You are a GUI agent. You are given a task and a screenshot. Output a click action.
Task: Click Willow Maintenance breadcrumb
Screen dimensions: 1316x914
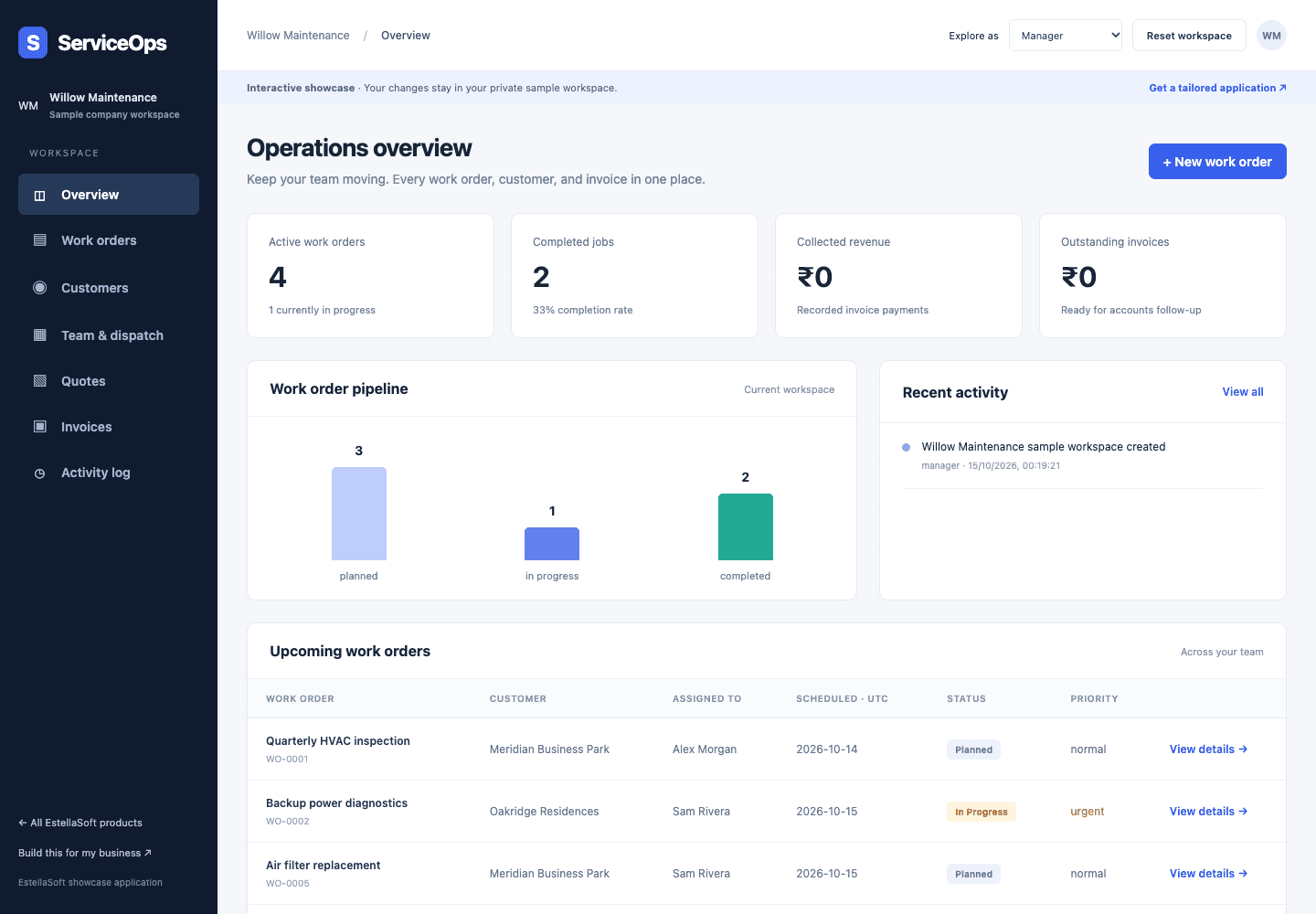(x=298, y=36)
